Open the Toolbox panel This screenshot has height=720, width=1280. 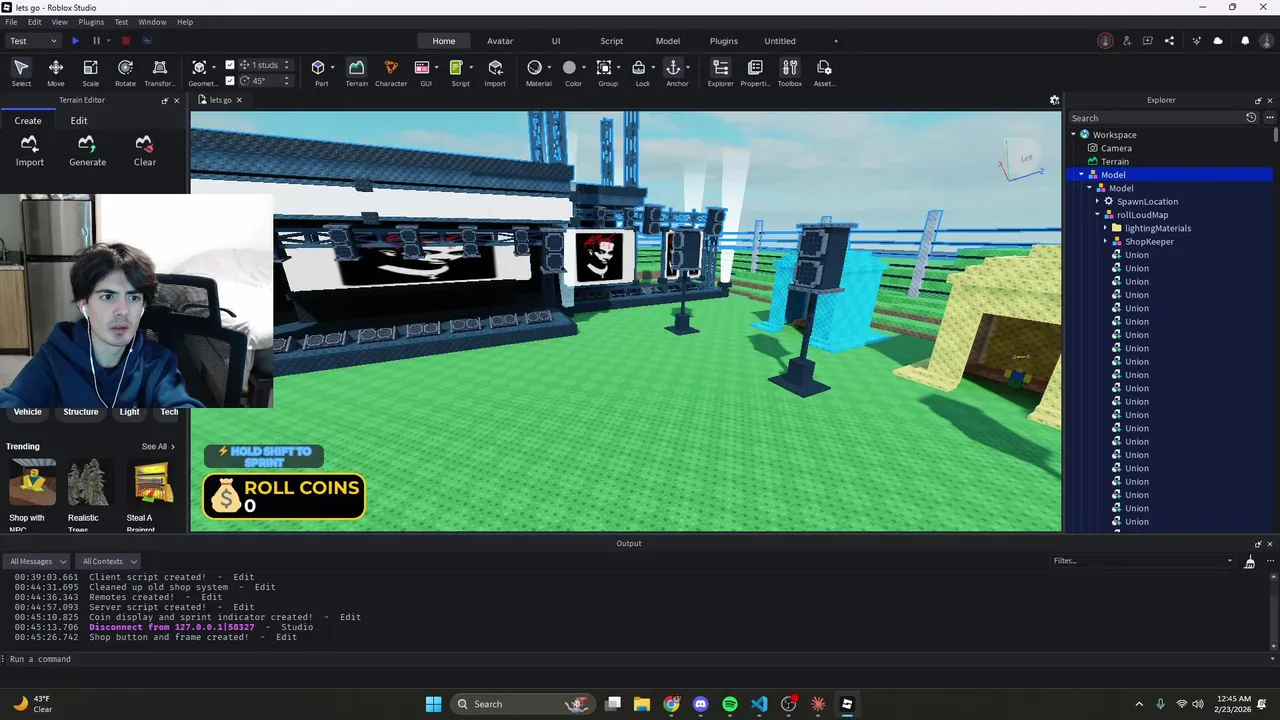coord(790,72)
